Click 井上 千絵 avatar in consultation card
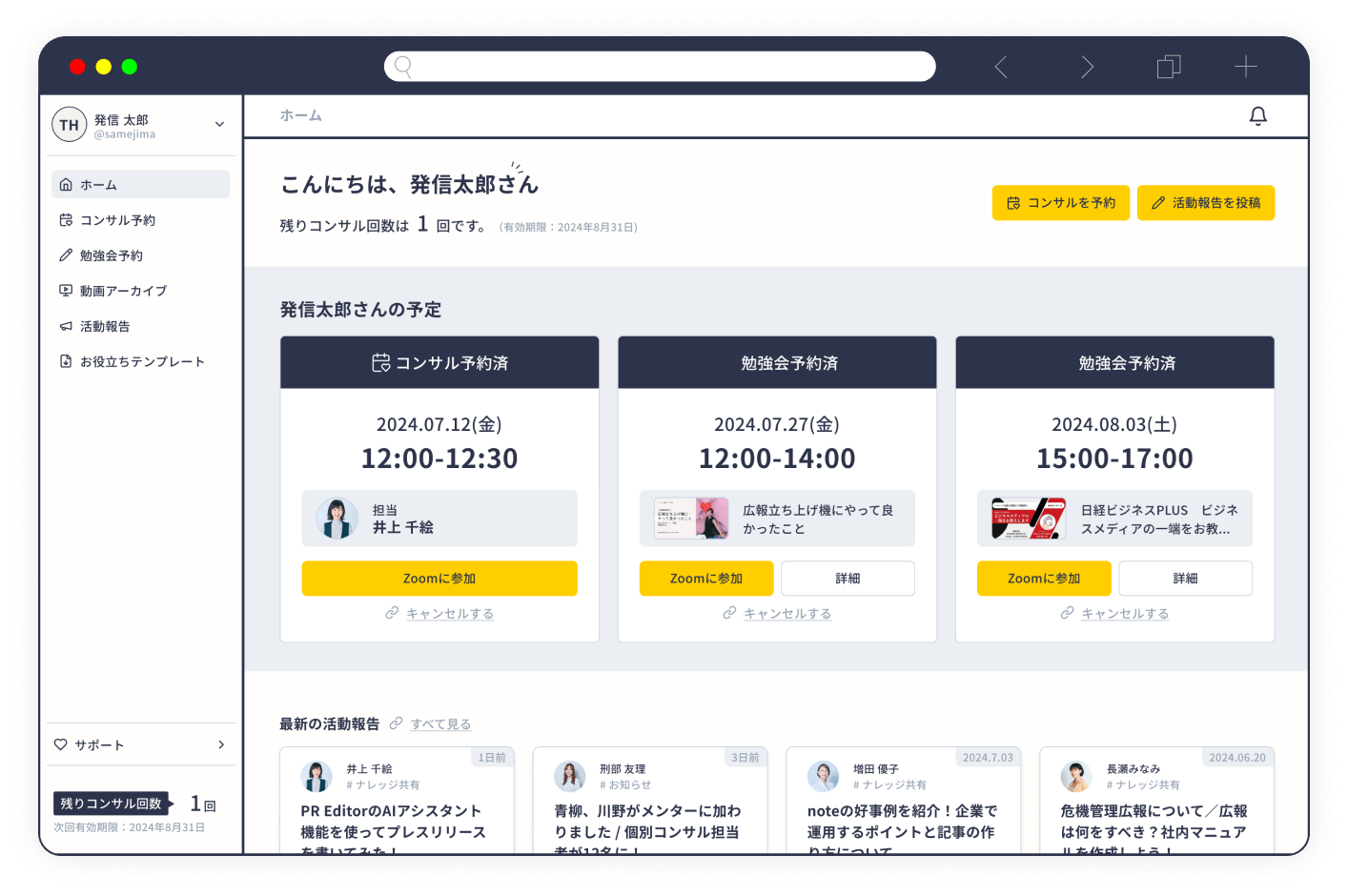This screenshot has height=896, width=1348. [337, 519]
